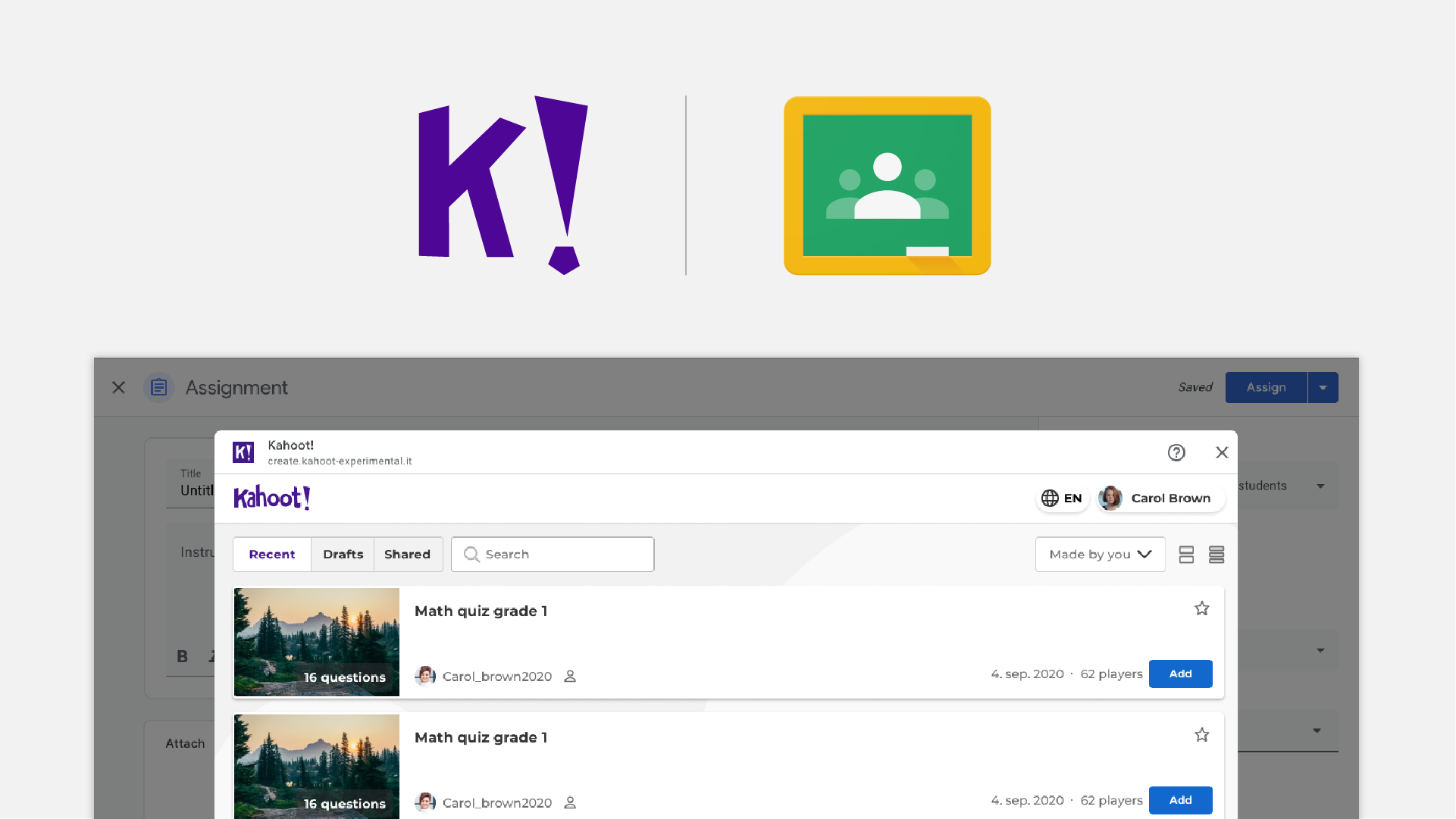Image resolution: width=1456 pixels, height=819 pixels.
Task: Click the purple Kahoot! wordmark logo
Action: (272, 498)
